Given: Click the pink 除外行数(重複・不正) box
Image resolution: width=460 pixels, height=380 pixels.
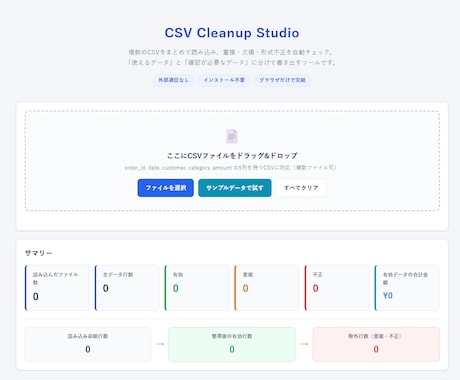Looking at the screenshot, I should point(376,344).
